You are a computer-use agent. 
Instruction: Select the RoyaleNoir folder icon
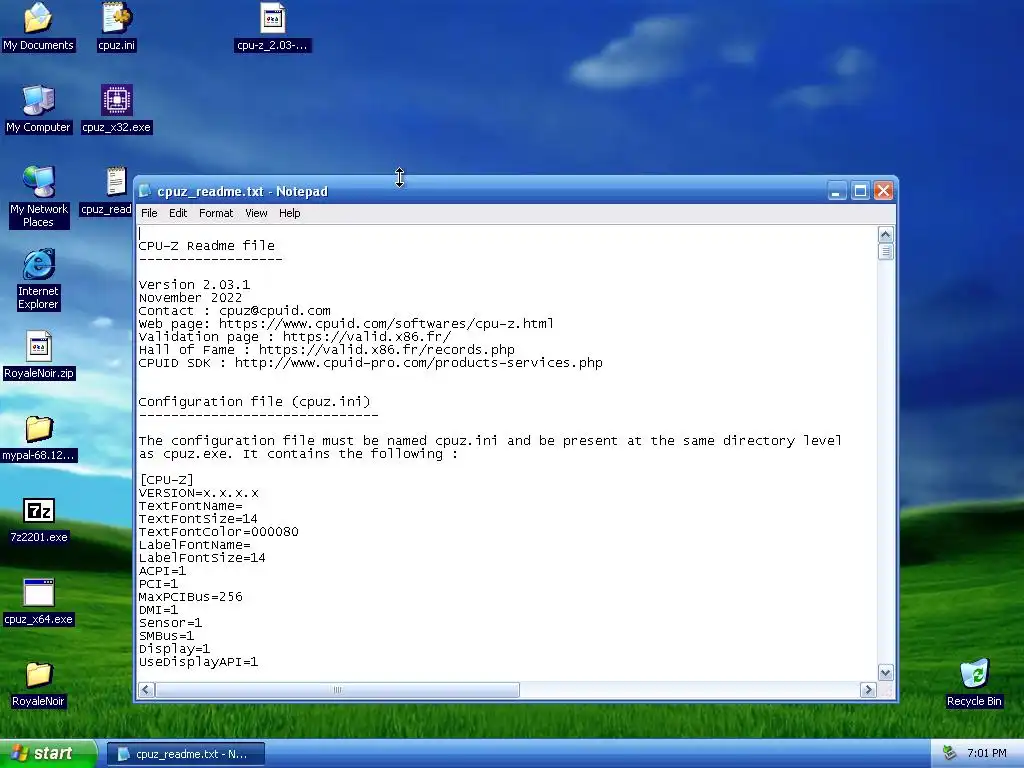point(38,684)
